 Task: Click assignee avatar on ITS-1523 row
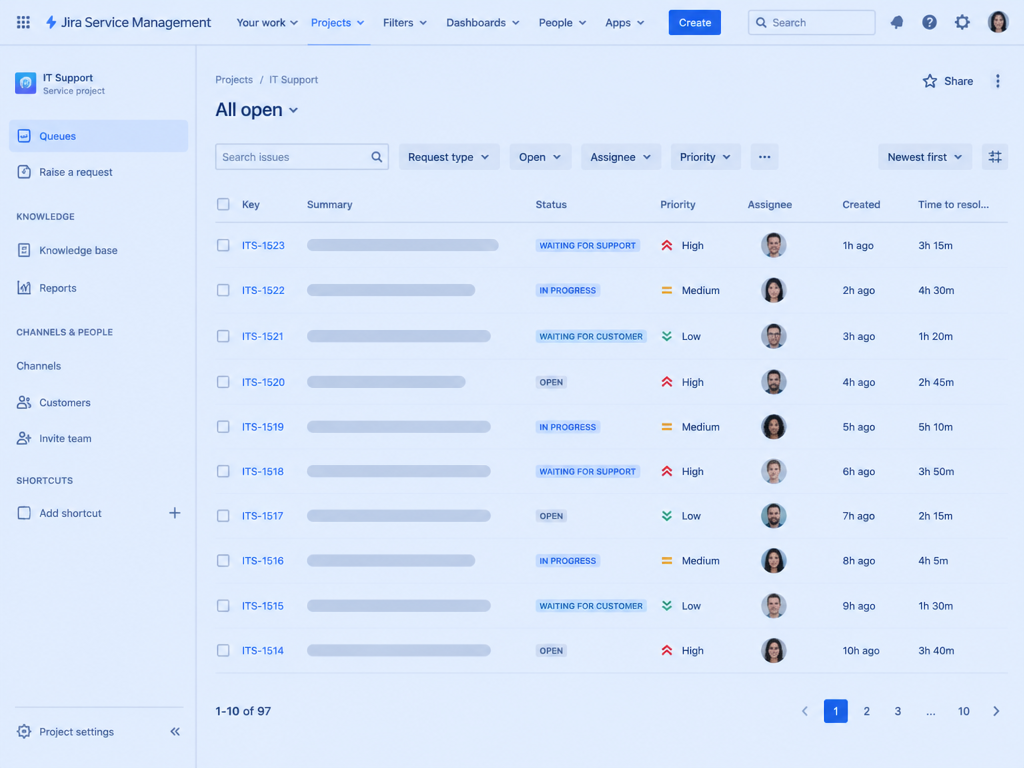tap(773, 246)
